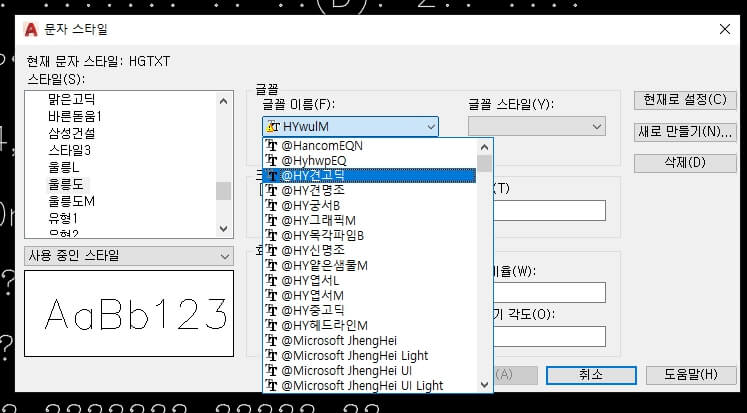Select 울릉L style
This screenshot has height=413, width=747.
tap(64, 168)
